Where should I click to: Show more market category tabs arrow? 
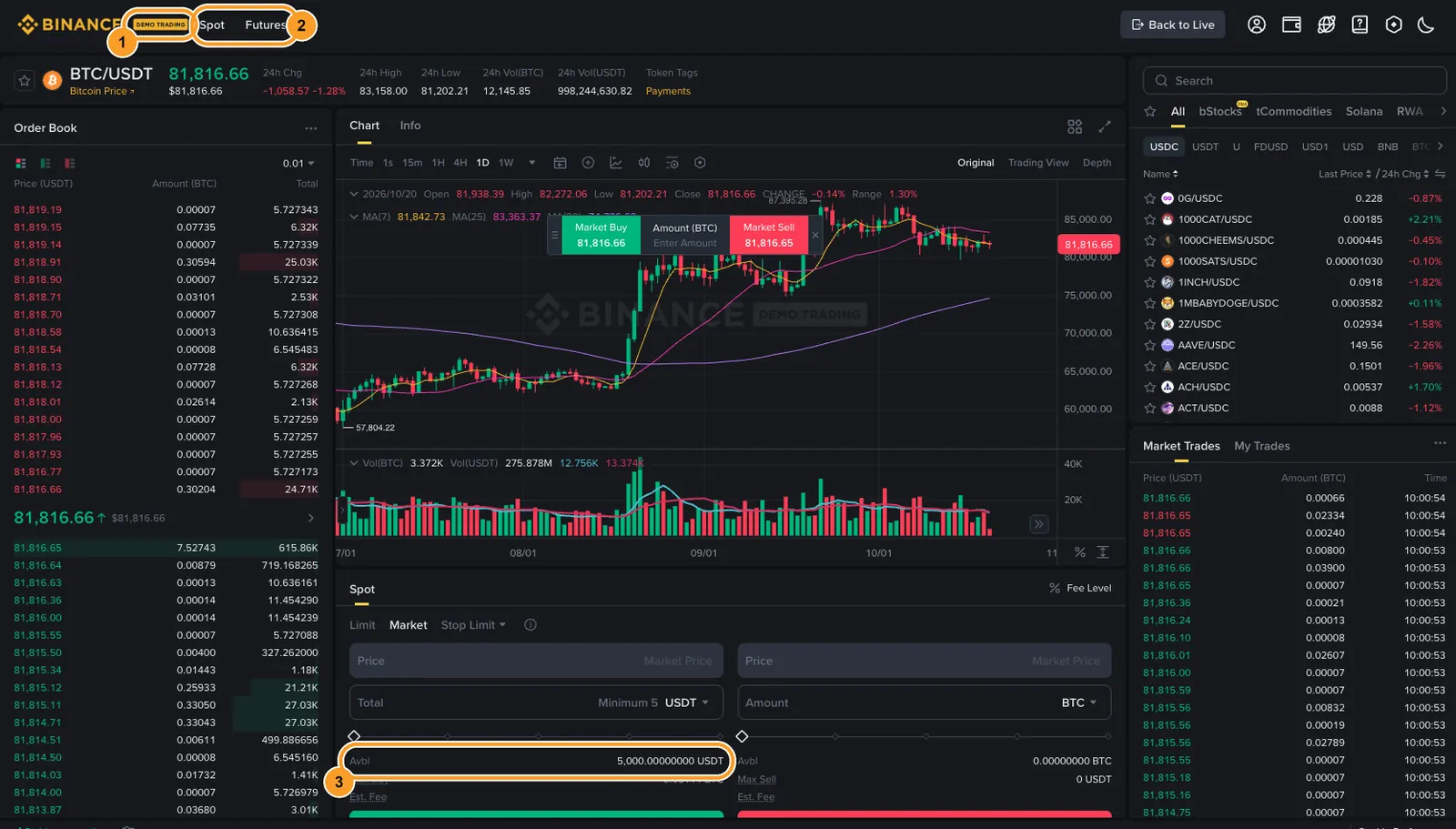click(1443, 111)
